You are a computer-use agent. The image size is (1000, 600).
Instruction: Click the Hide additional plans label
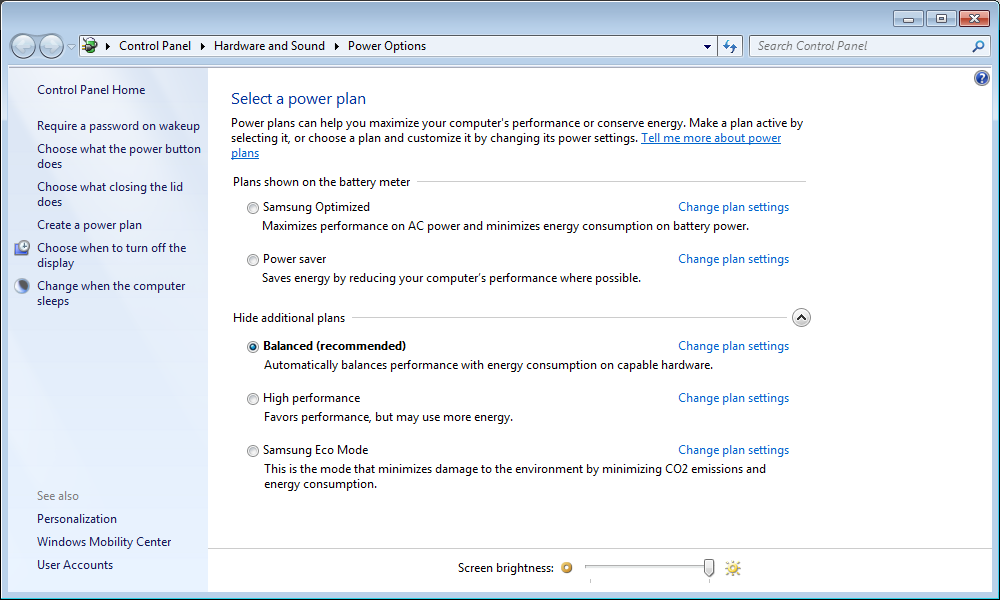289,318
